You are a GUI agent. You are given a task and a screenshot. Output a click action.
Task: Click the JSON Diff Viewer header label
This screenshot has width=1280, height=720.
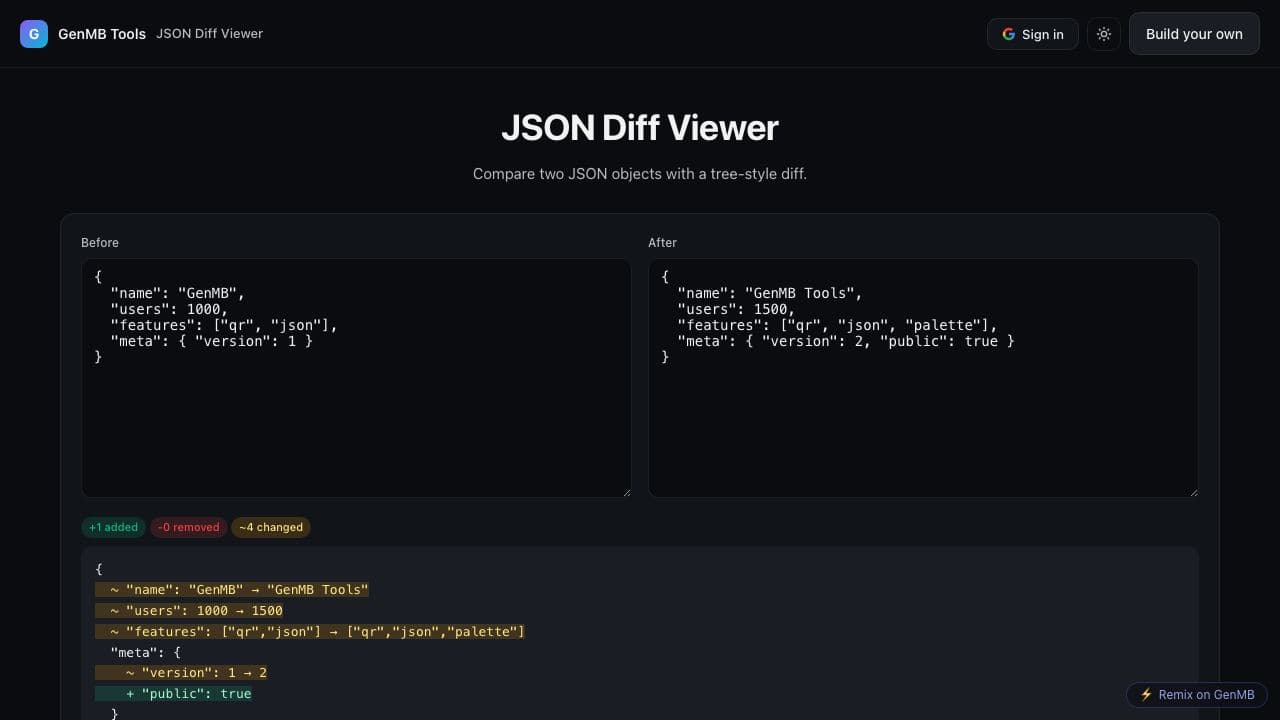[210, 34]
